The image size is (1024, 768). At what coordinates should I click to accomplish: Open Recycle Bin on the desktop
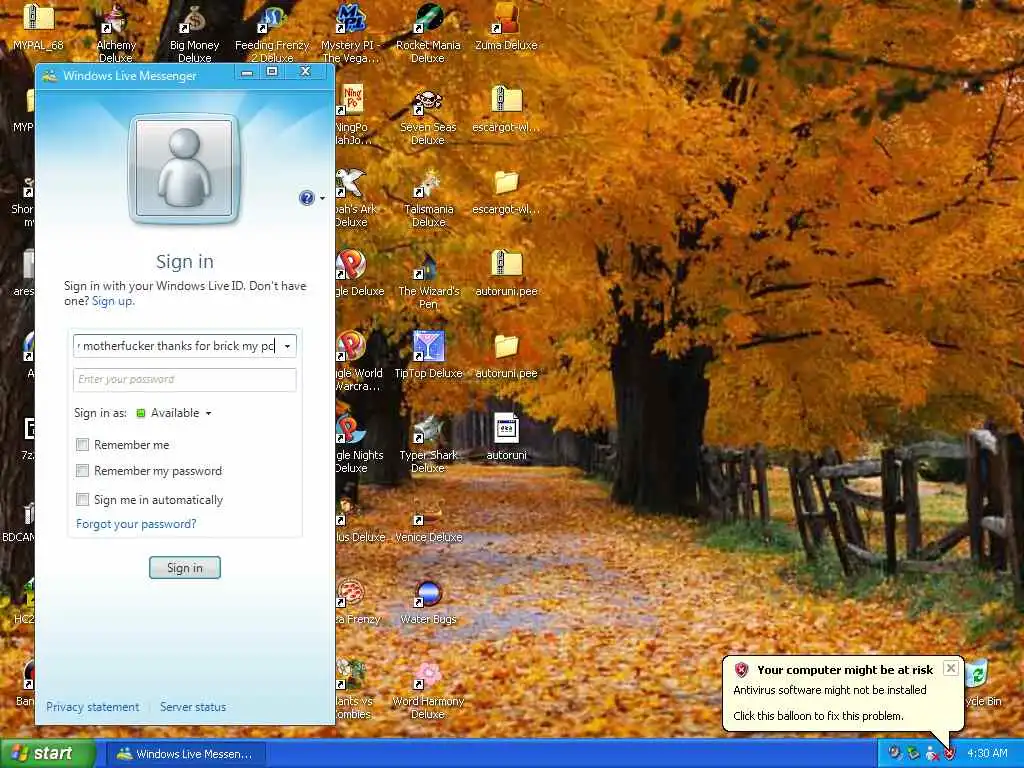(x=976, y=674)
